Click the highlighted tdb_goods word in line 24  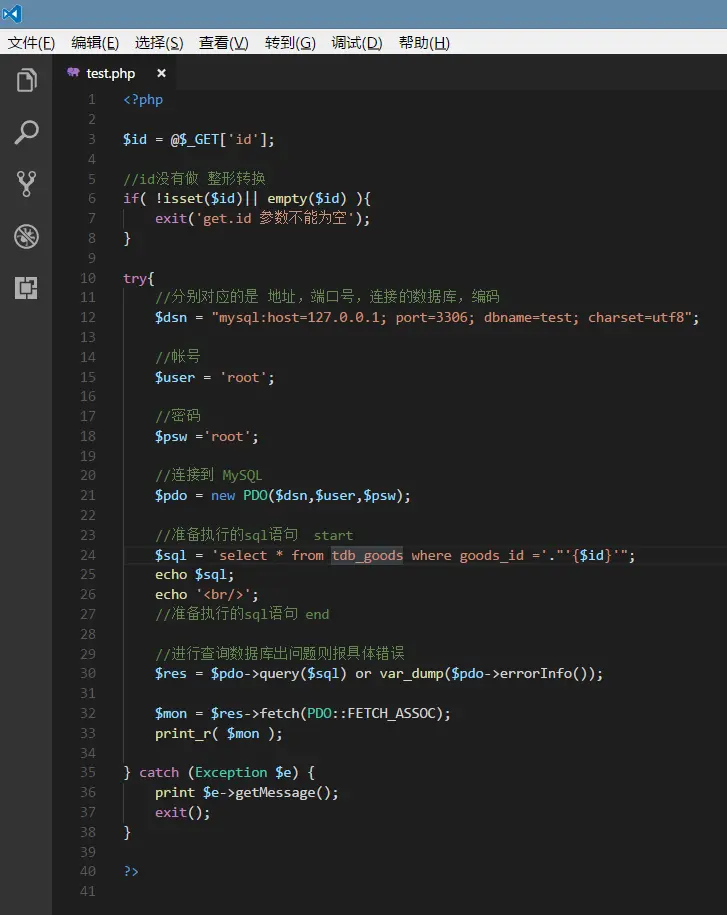pyautogui.click(x=367, y=556)
